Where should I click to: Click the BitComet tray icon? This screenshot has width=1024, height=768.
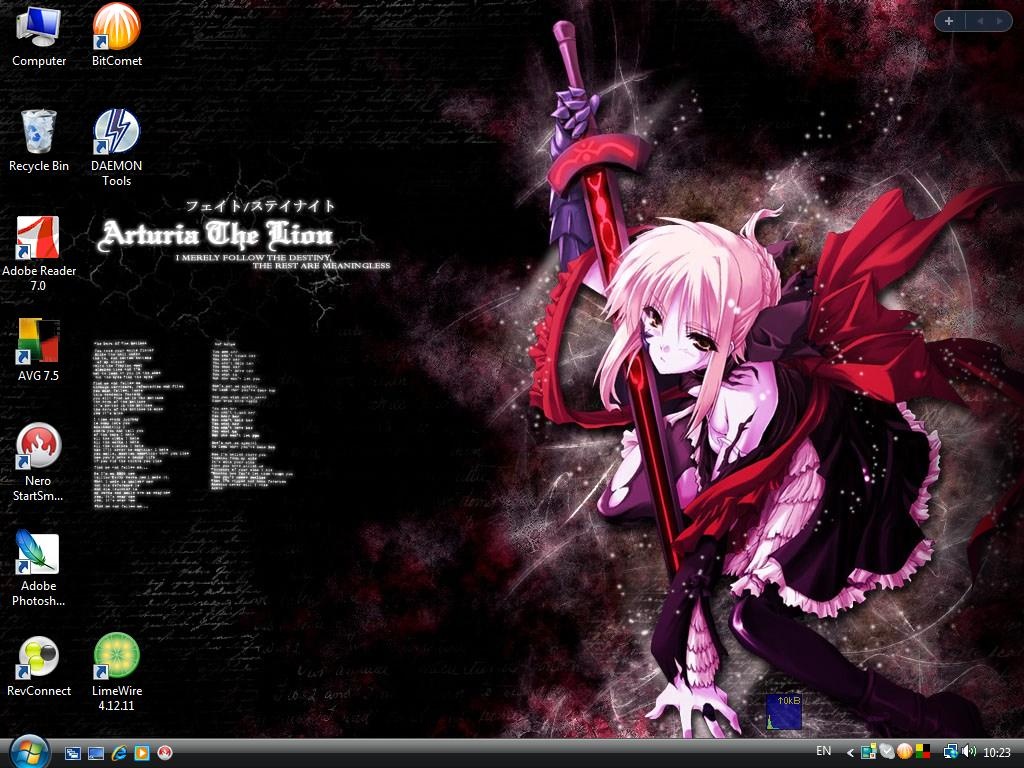point(904,752)
